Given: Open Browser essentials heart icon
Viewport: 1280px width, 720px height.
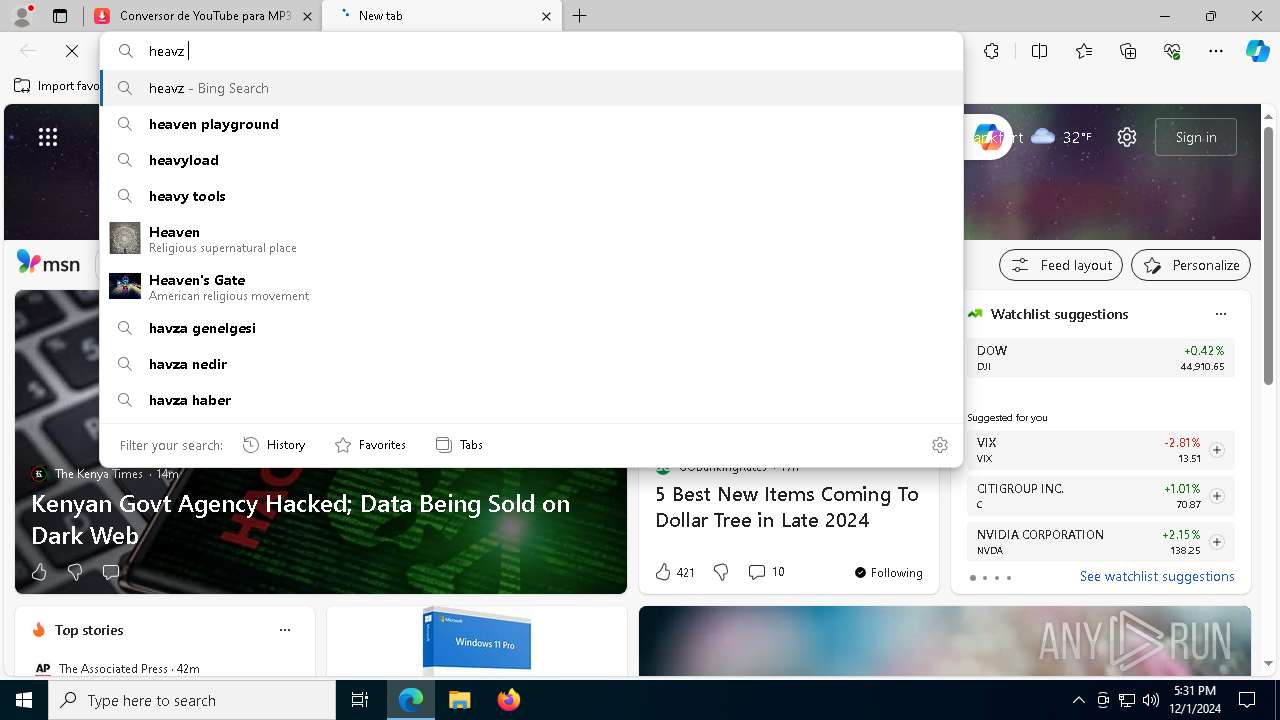Looking at the screenshot, I should pos(1172,51).
